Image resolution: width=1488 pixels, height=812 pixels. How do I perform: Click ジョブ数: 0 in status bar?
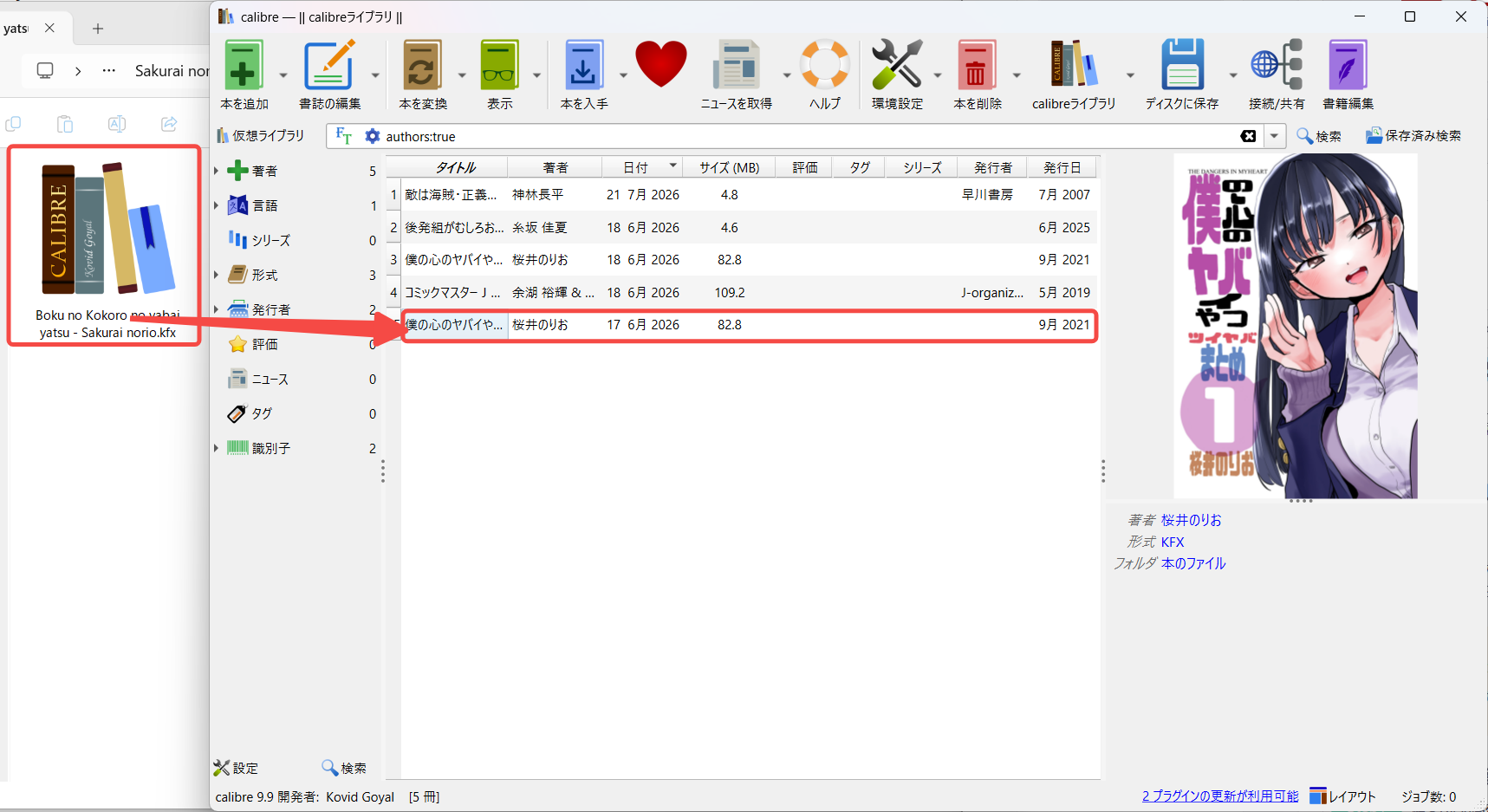pos(1428,796)
